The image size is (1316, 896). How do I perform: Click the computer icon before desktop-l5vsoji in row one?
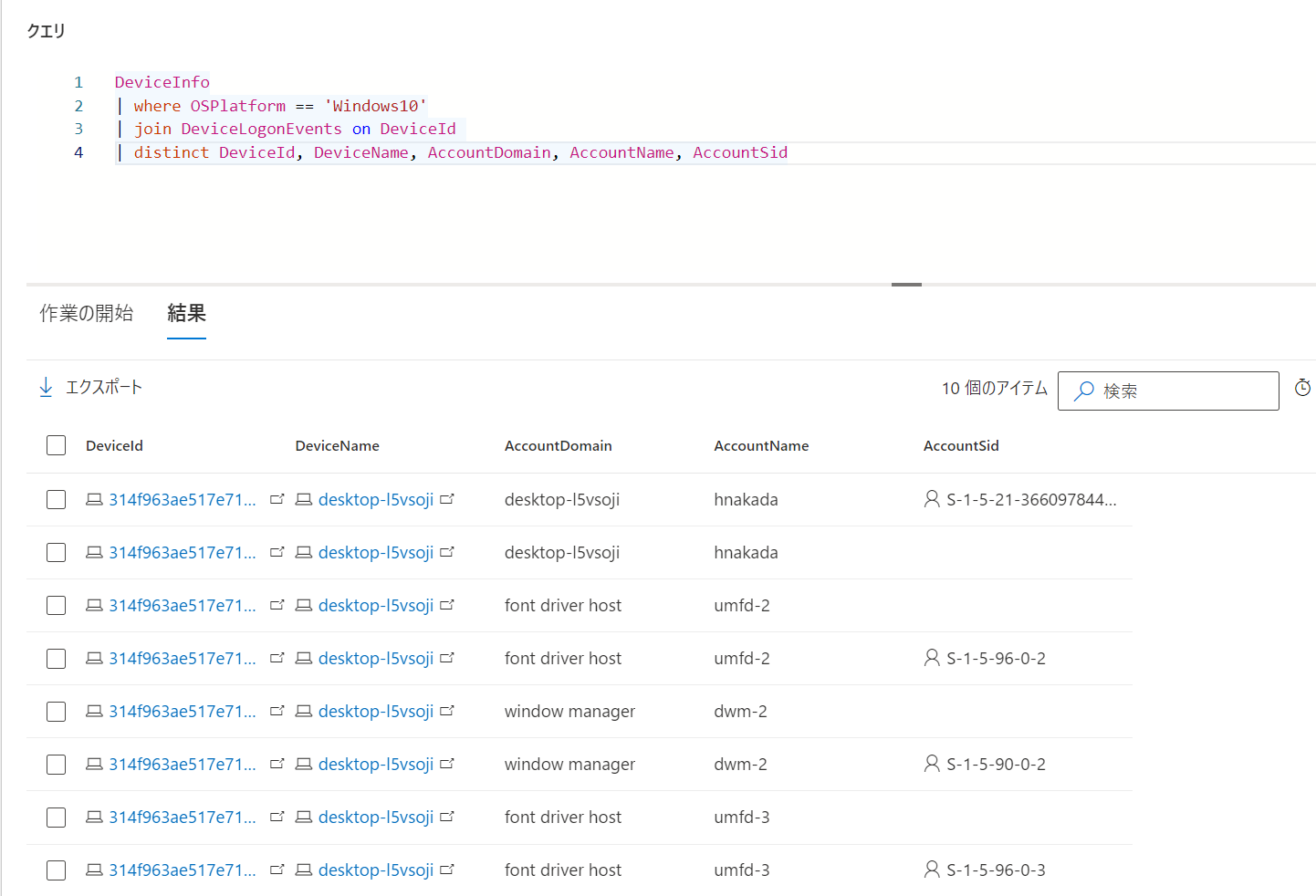click(303, 499)
